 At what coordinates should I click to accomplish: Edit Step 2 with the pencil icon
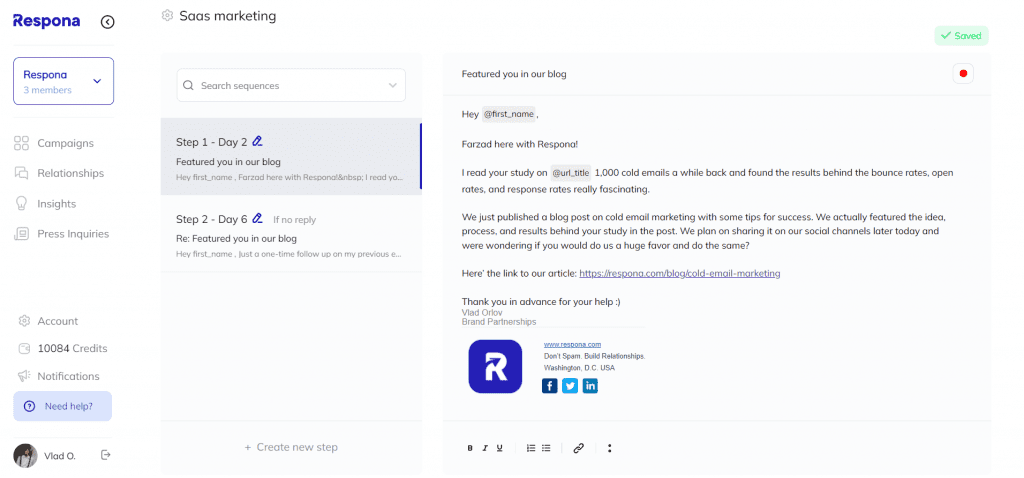point(257,218)
